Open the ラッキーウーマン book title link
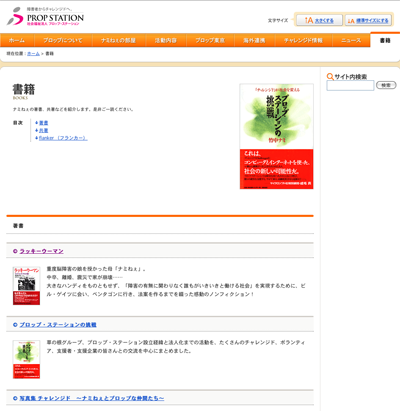The width and height of the screenshot is (400, 411). point(41,251)
